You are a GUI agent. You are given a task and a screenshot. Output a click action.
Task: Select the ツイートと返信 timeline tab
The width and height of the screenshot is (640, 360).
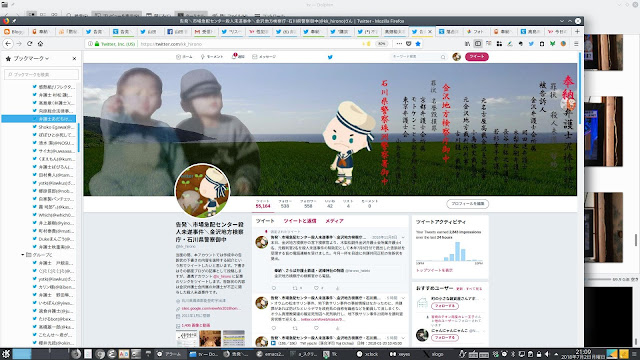[300, 221]
